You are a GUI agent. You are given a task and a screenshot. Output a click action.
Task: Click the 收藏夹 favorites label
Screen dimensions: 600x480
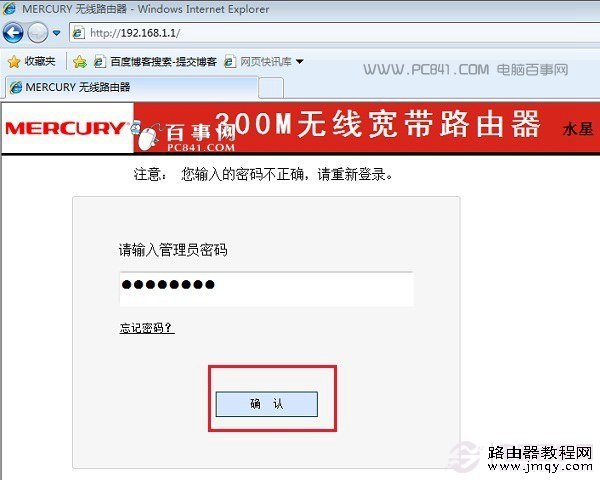click(x=40, y=61)
